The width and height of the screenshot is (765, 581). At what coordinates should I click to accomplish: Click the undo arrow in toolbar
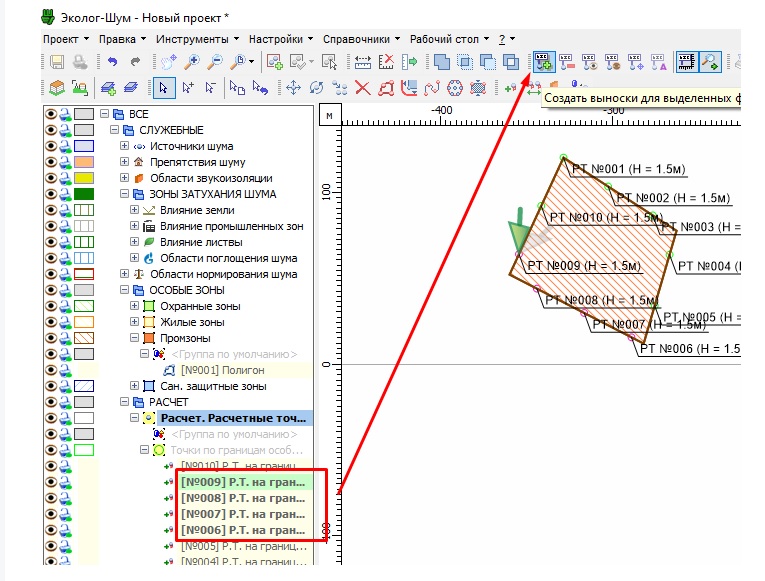[112, 62]
